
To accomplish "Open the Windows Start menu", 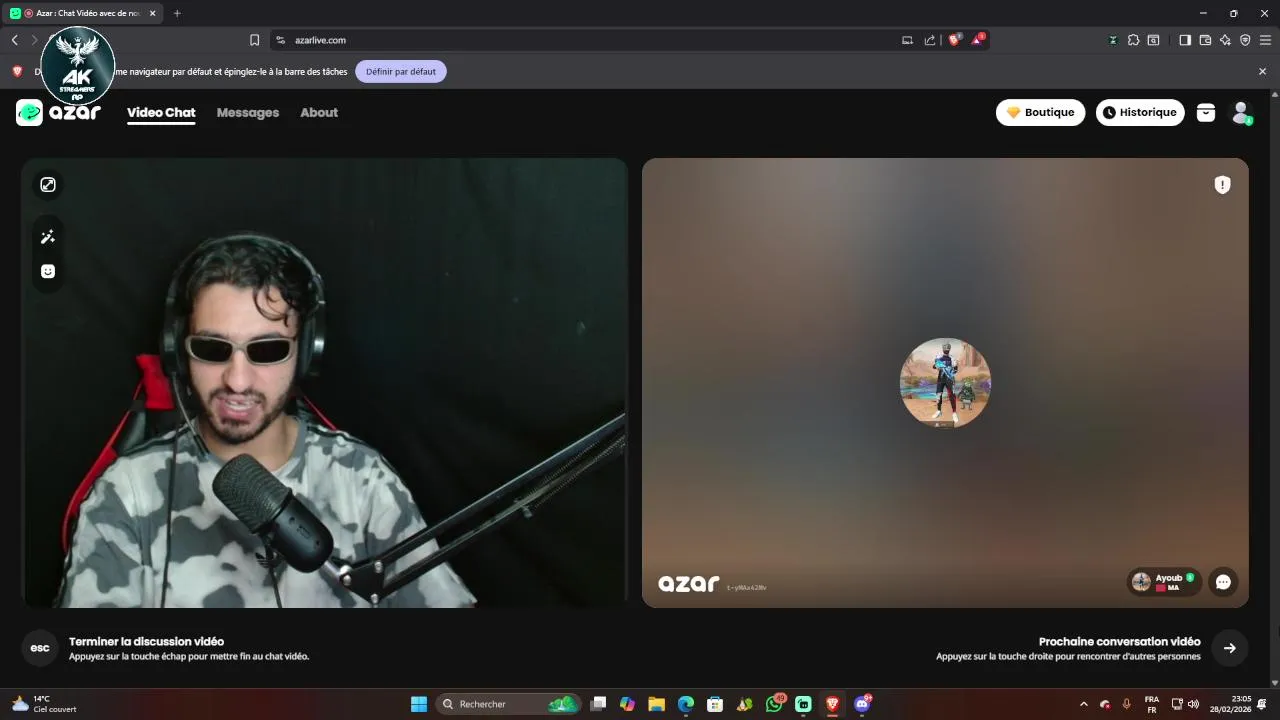I will [419, 704].
